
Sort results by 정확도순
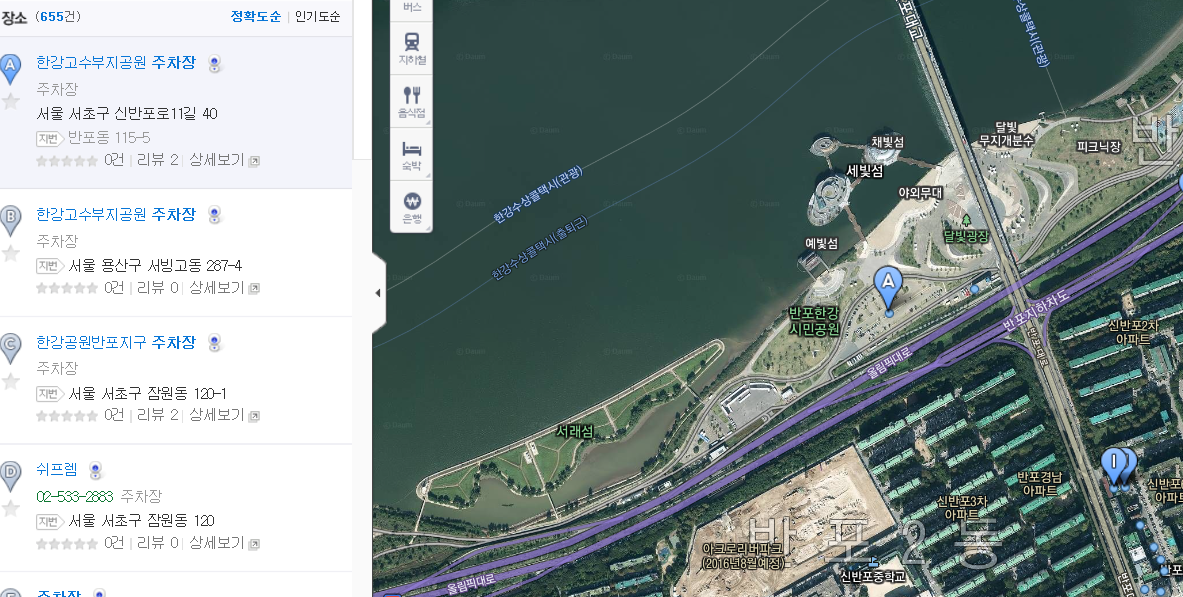coord(255,17)
